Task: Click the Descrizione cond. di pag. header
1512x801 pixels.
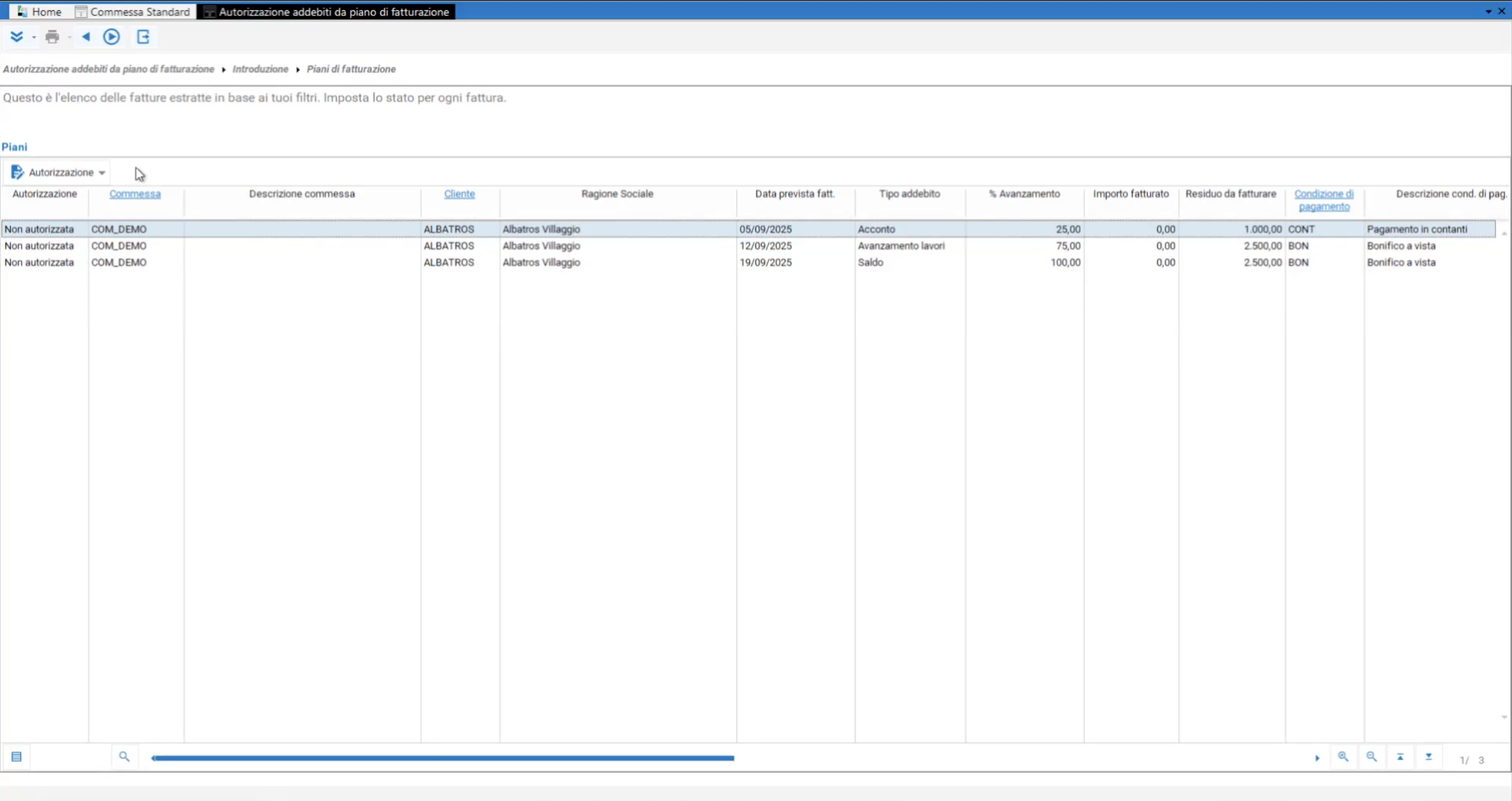Action: tap(1451, 194)
